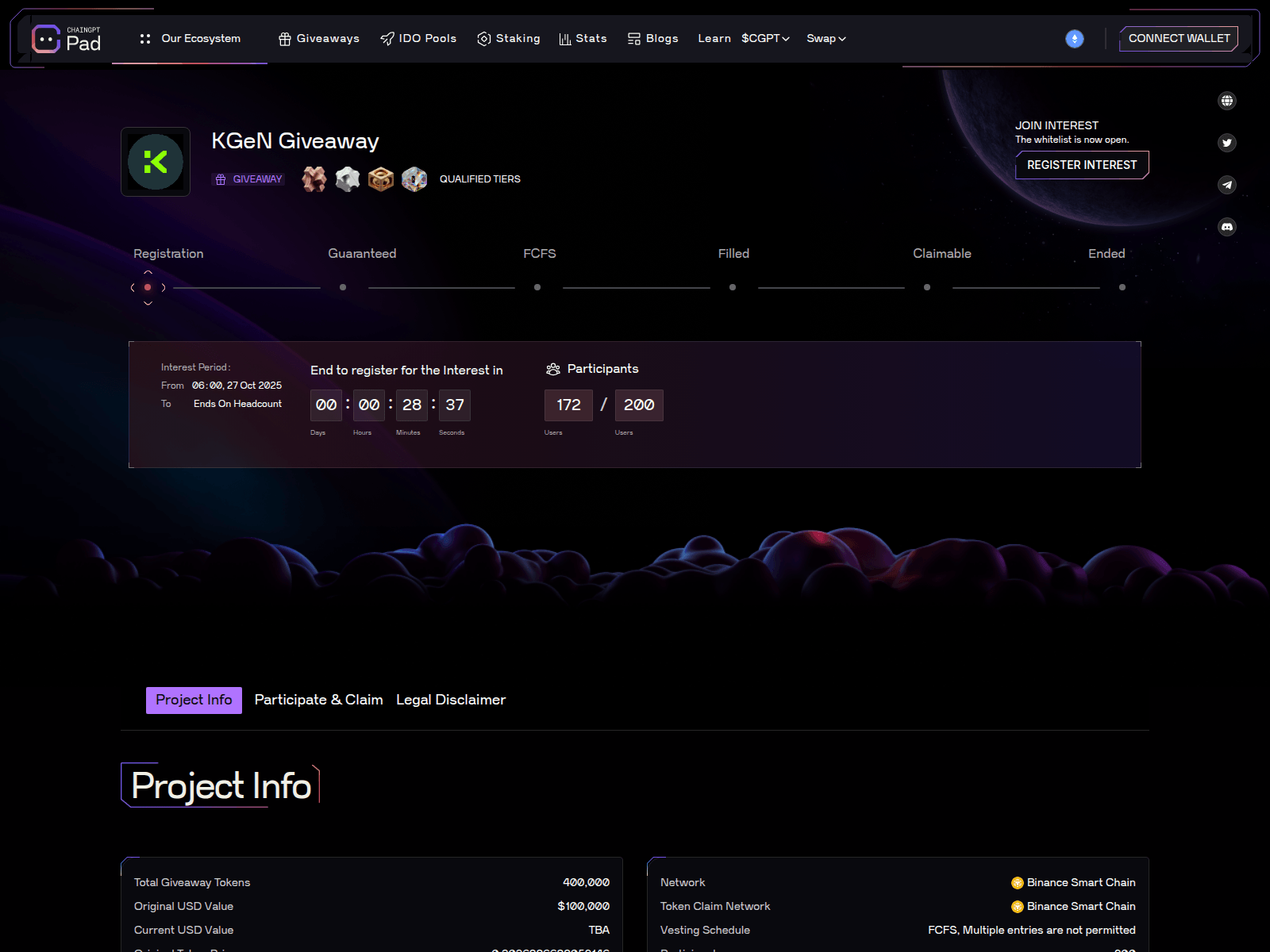Navigate to Staking

pyautogui.click(x=509, y=39)
